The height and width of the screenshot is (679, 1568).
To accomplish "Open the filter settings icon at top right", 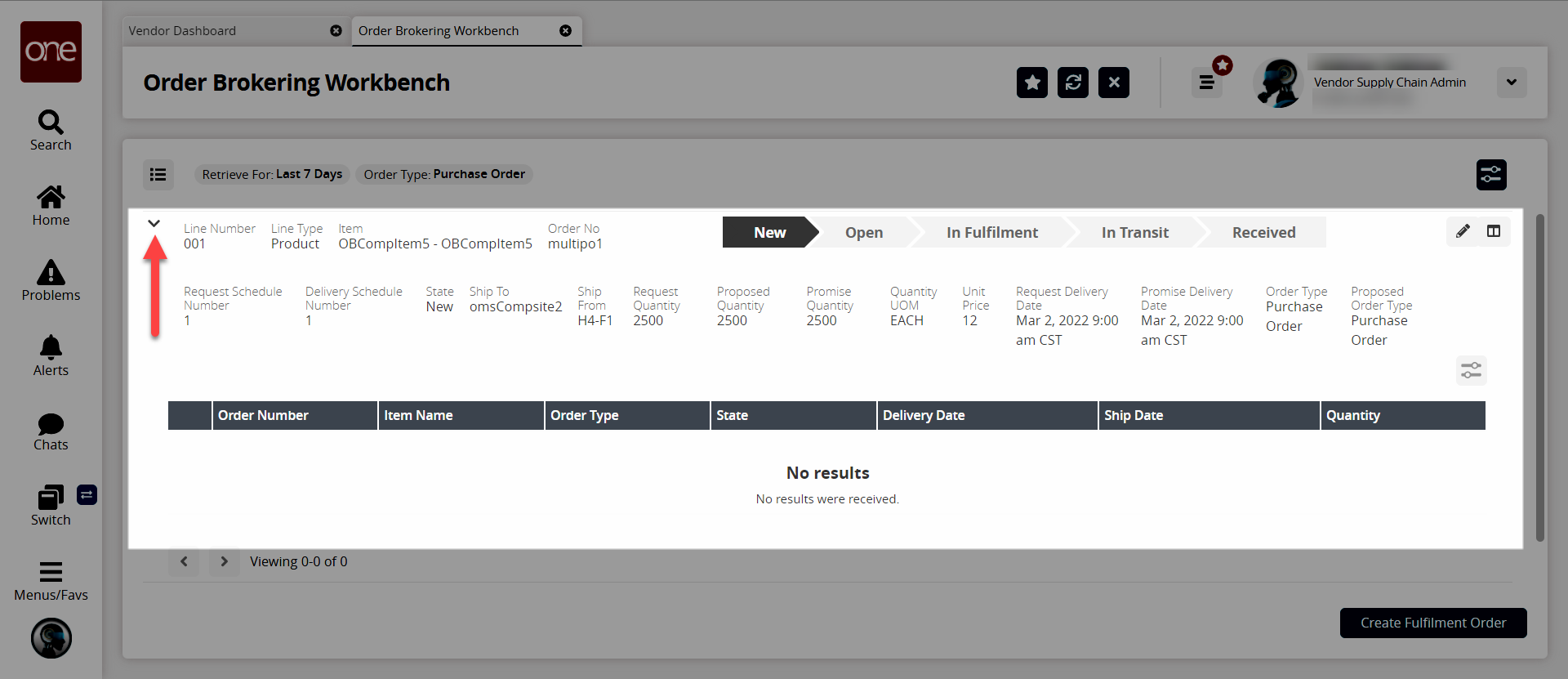I will pos(1490,174).
